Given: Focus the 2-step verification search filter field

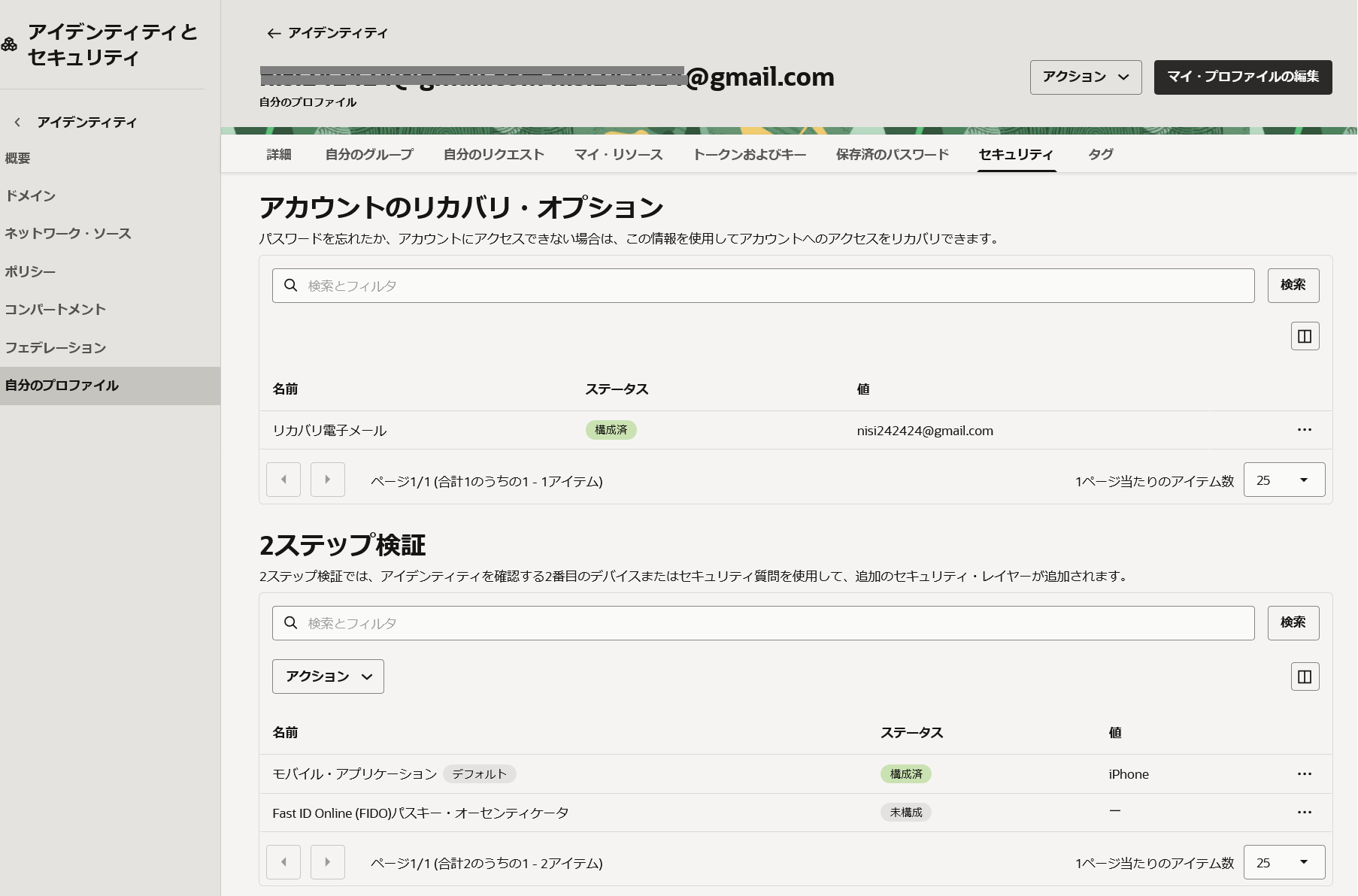Looking at the screenshot, I should [x=763, y=623].
